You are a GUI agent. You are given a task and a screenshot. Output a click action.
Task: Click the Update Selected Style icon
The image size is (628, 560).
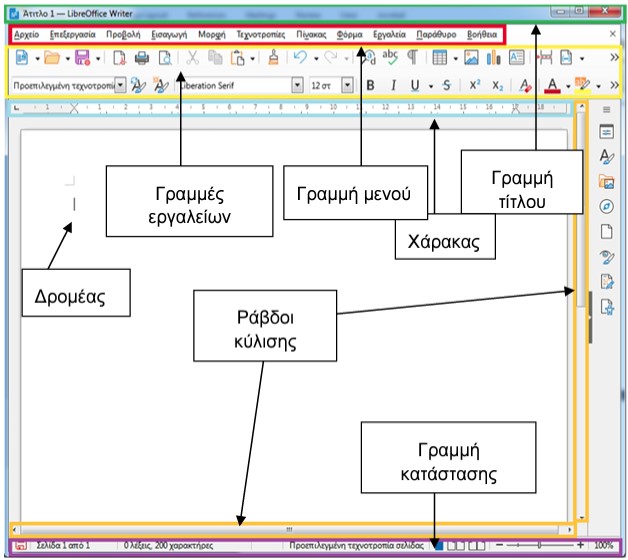[x=138, y=85]
